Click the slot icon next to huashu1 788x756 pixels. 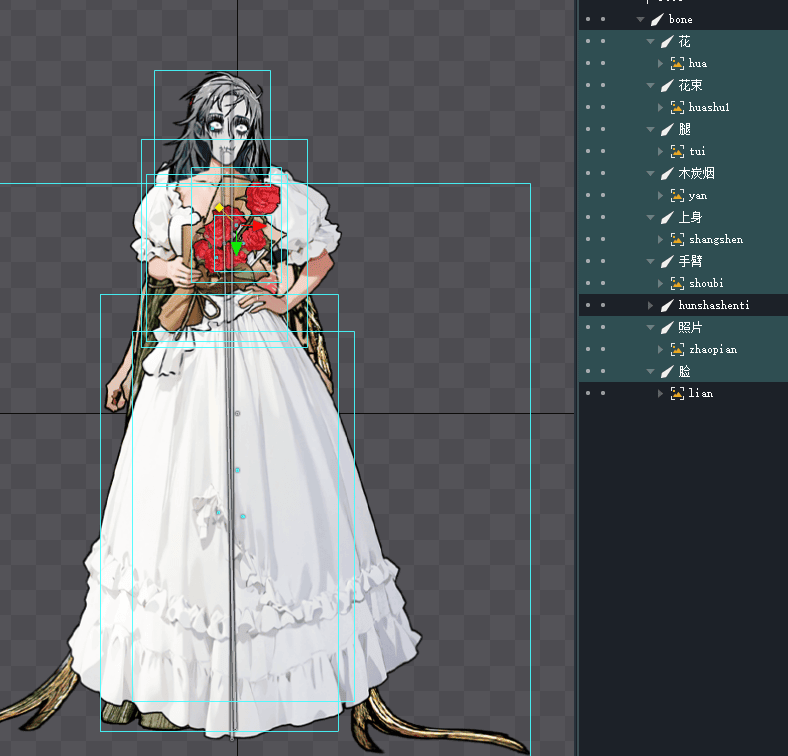pyautogui.click(x=677, y=108)
